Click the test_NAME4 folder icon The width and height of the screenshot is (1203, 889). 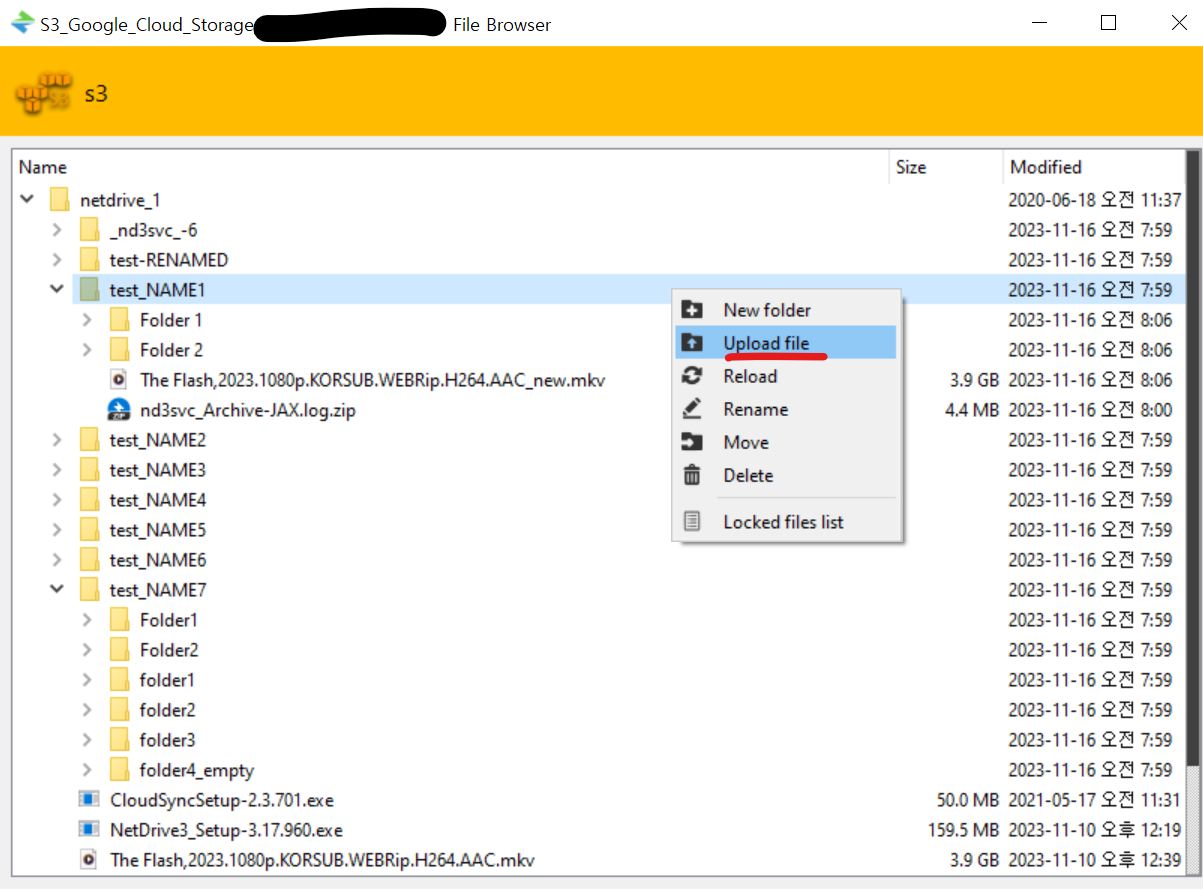[x=90, y=500]
